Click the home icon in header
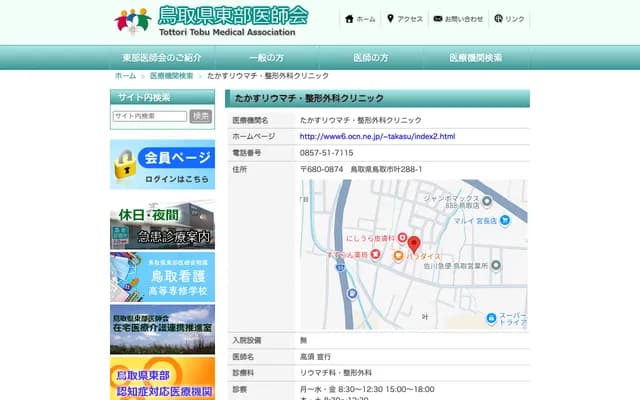The height and width of the screenshot is (400, 640). point(349,19)
